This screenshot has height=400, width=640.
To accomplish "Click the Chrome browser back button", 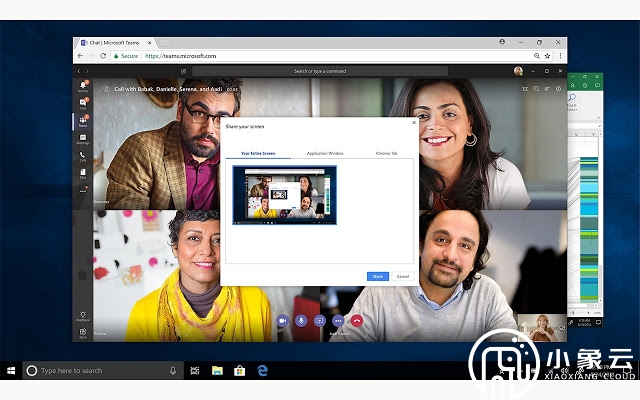I will pyautogui.click(x=80, y=56).
